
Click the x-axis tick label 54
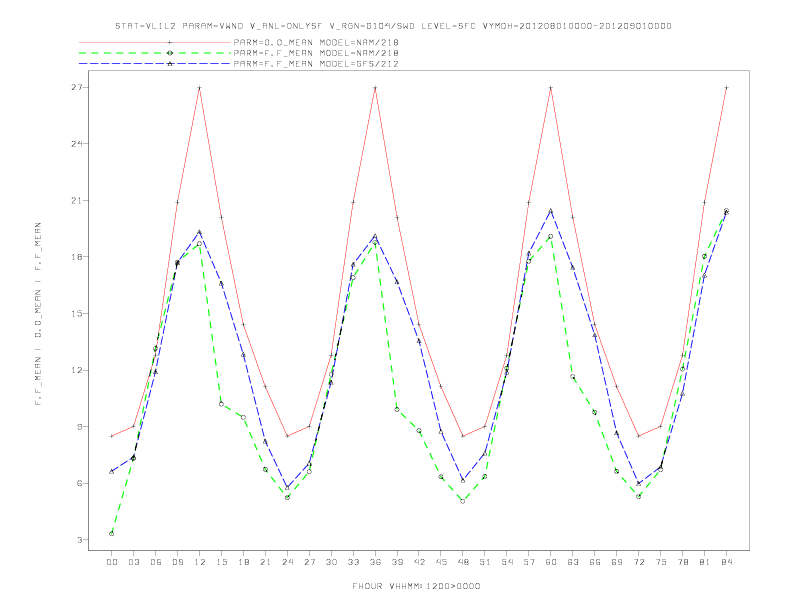tap(507, 562)
